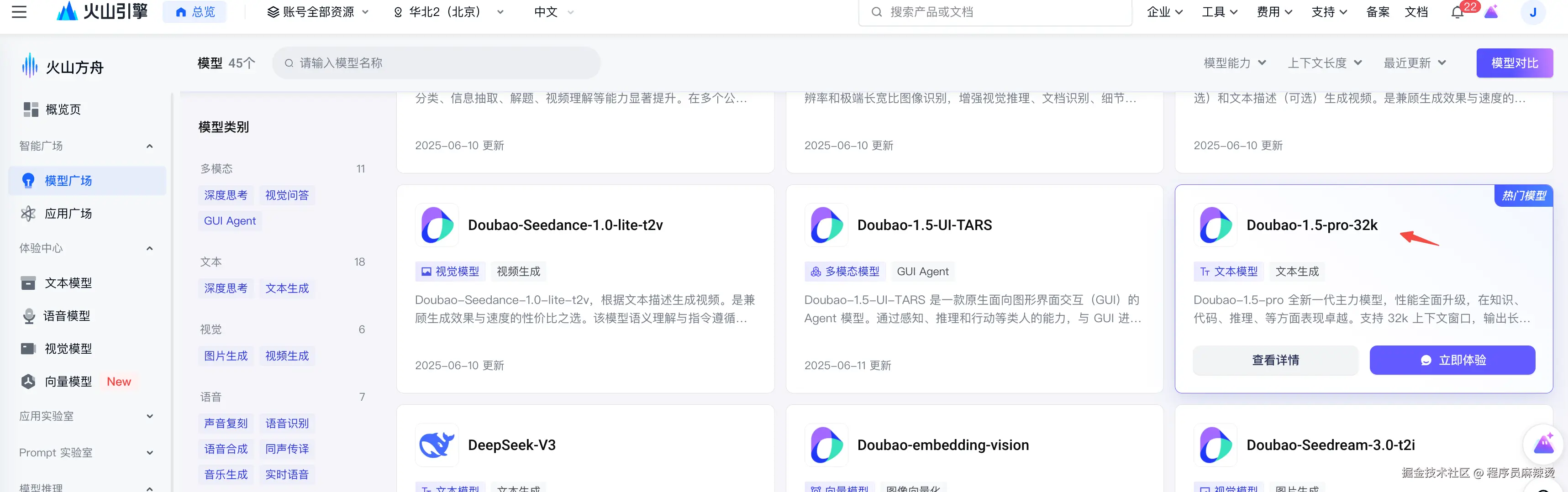The height and width of the screenshot is (492, 1568).
Task: Expand the 最近更新 sort dropdown
Action: click(x=1413, y=63)
